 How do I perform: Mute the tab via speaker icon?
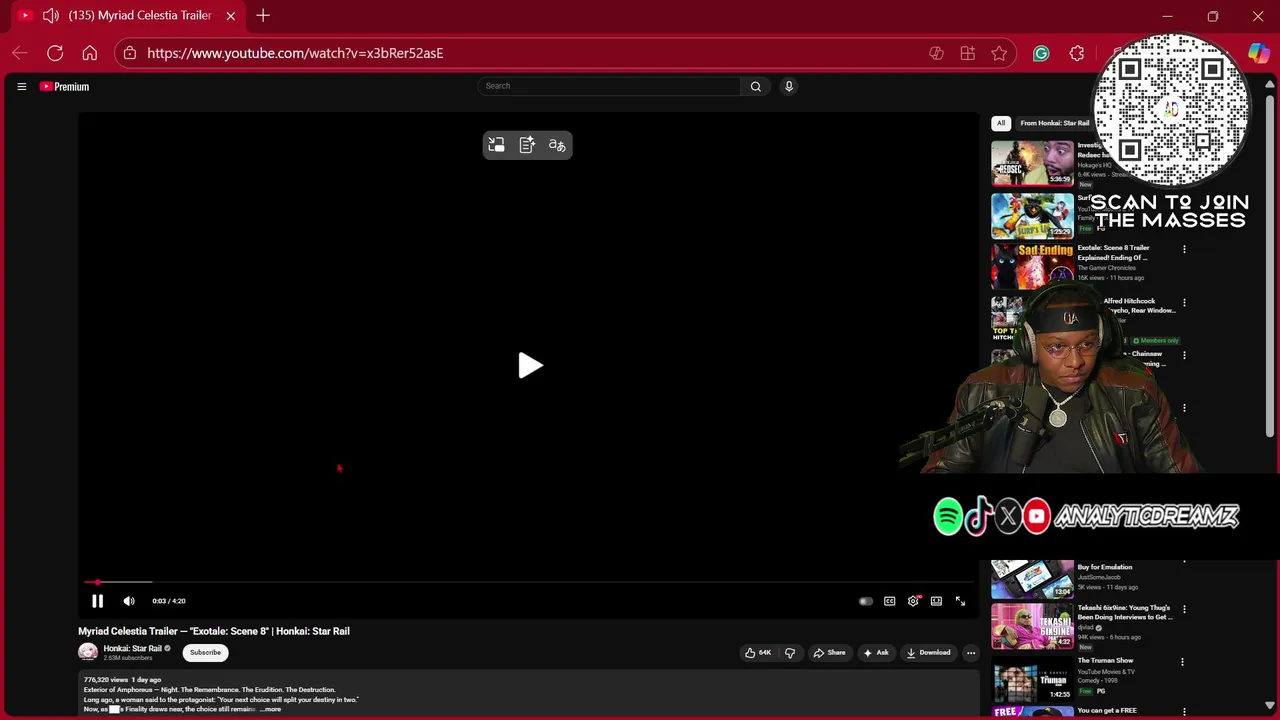tap(51, 16)
